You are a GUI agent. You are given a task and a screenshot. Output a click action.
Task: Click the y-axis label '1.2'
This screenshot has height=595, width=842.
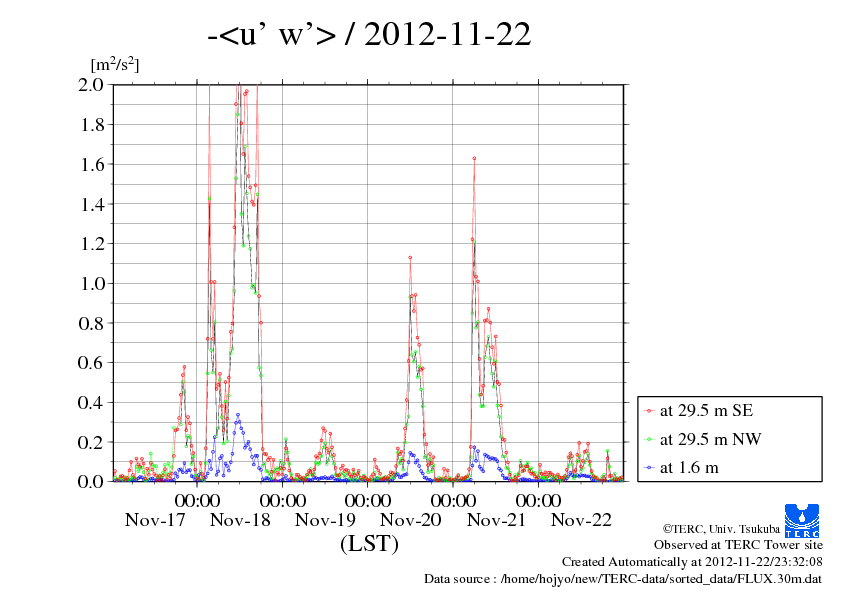click(91, 244)
